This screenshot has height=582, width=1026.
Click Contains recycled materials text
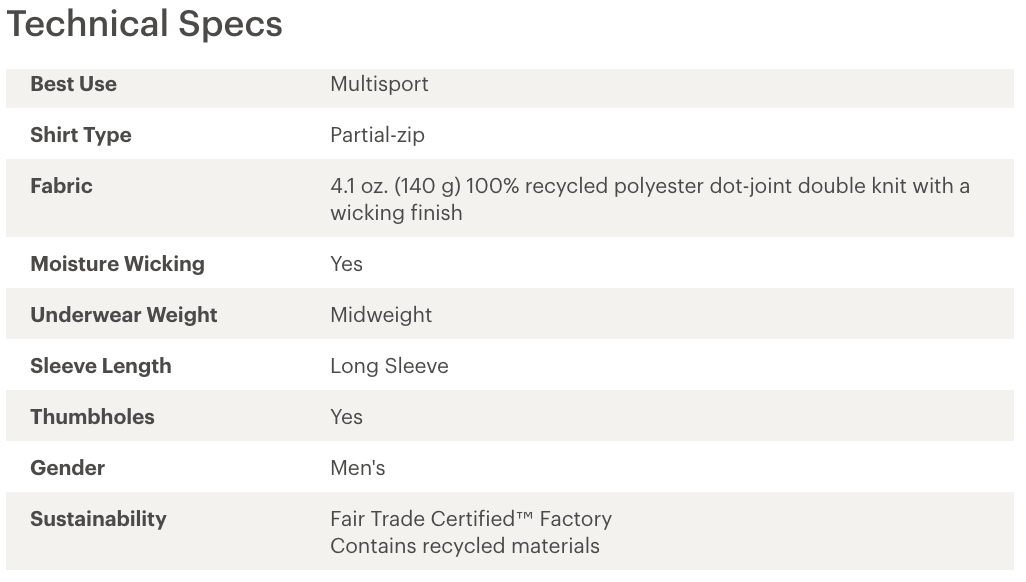[x=465, y=546]
